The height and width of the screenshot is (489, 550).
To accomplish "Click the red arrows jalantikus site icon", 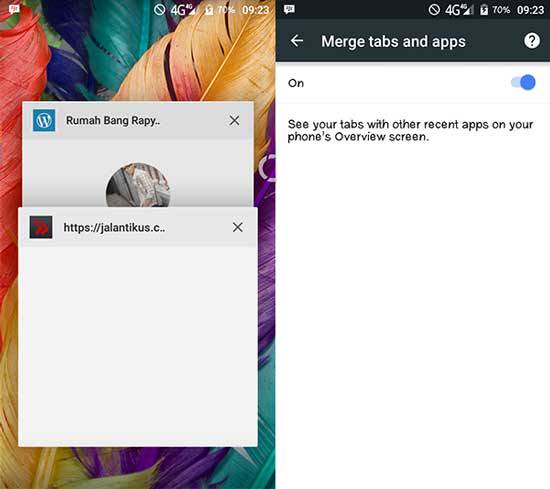I will coord(41,227).
